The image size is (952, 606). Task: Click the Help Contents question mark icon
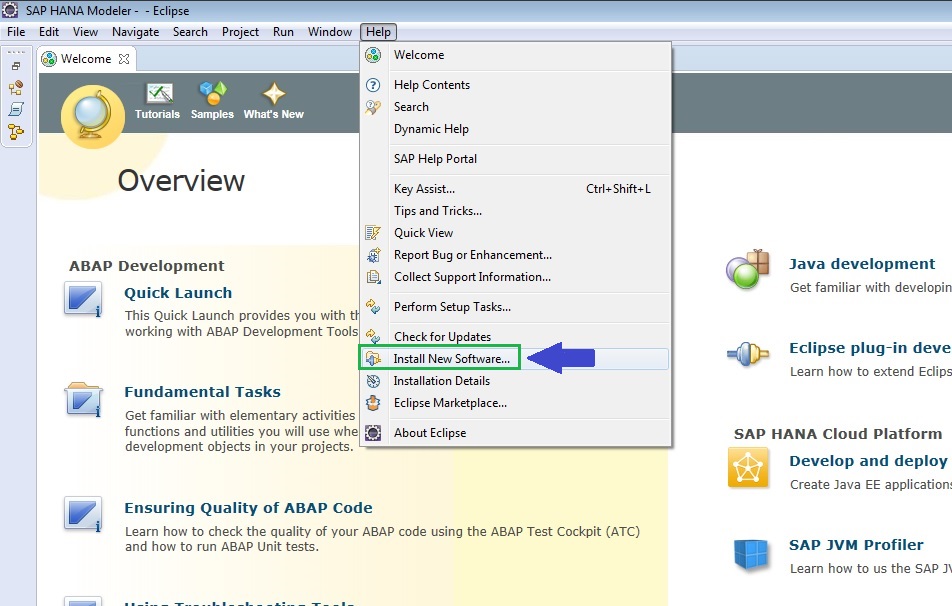tap(373, 85)
